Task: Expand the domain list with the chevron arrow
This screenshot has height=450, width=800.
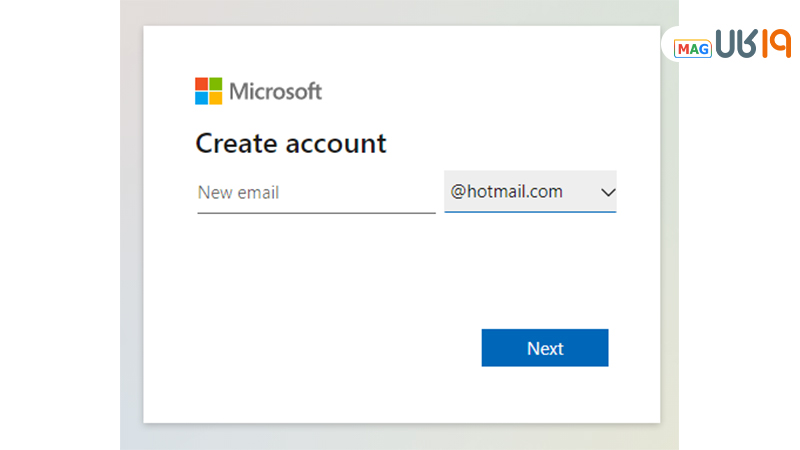Action: click(x=607, y=192)
